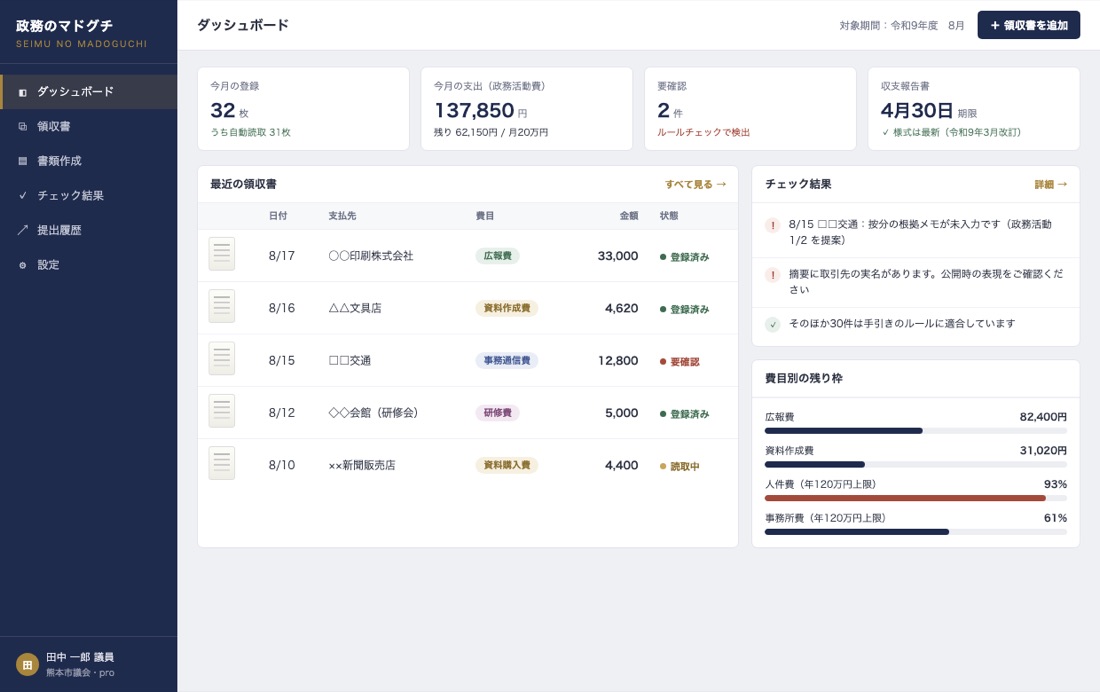Screen dimensions: 1100x692
Task: Open the 今月の支出 137,850円 card
Action: 526,109
